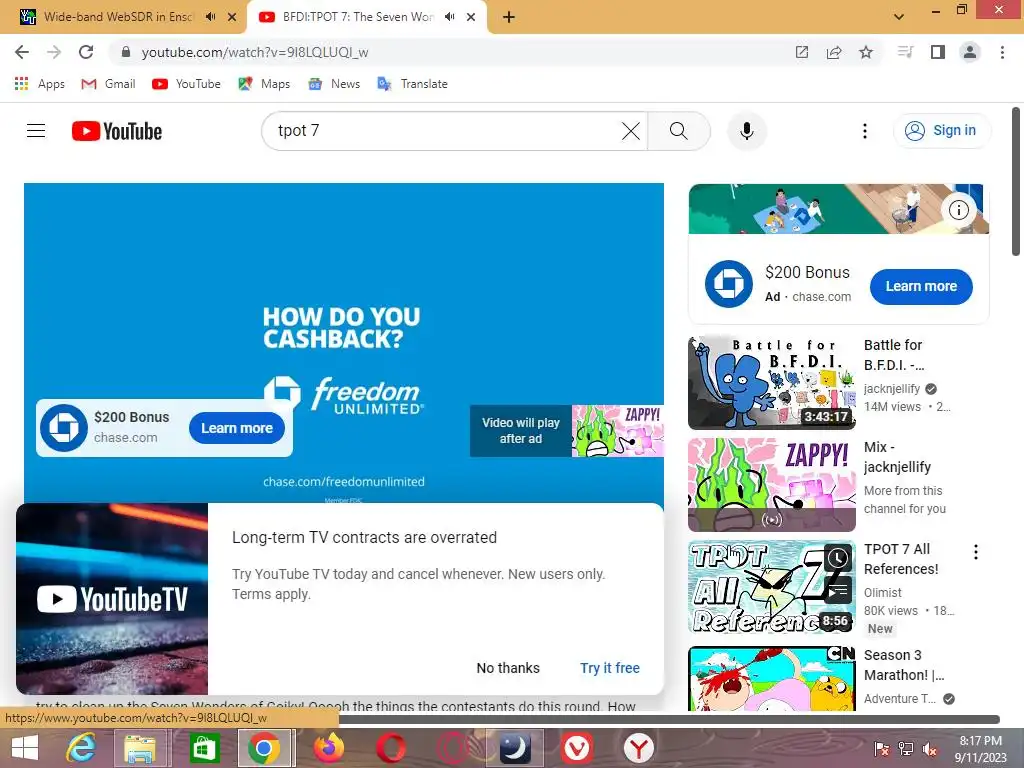
Task: Open clock showing 8:17 PM
Action: point(980,748)
